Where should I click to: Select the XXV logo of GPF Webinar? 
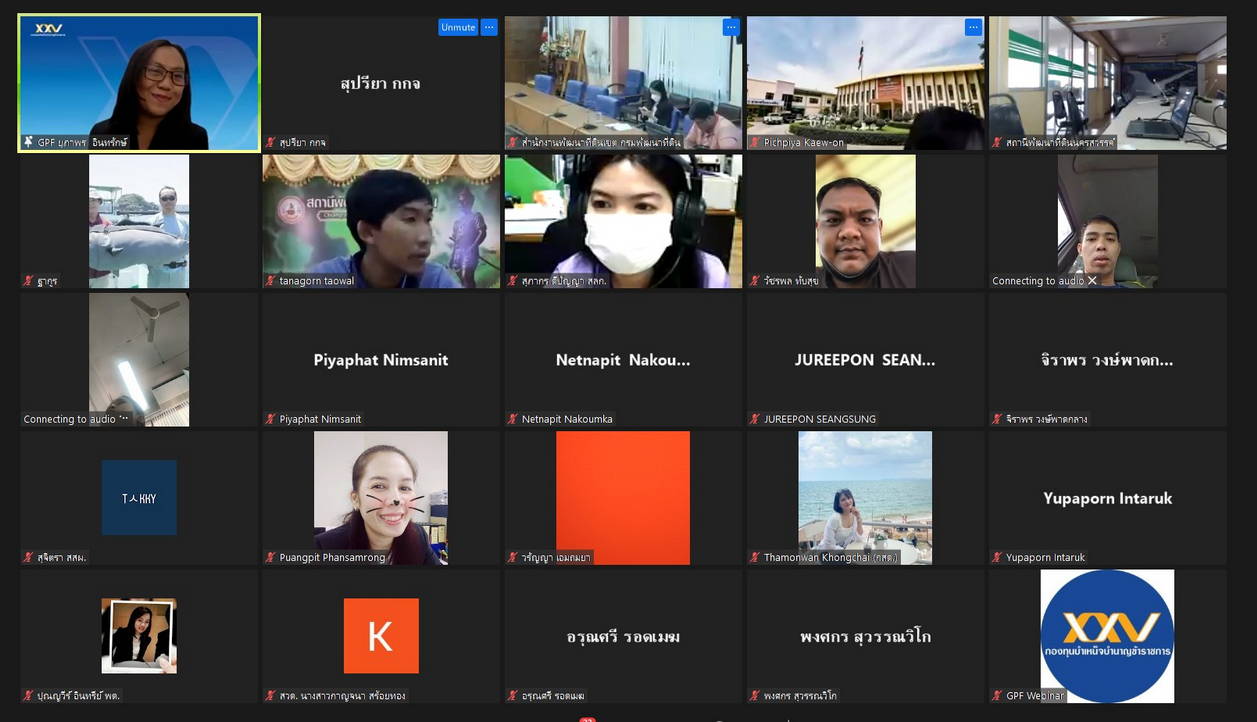coord(1107,636)
